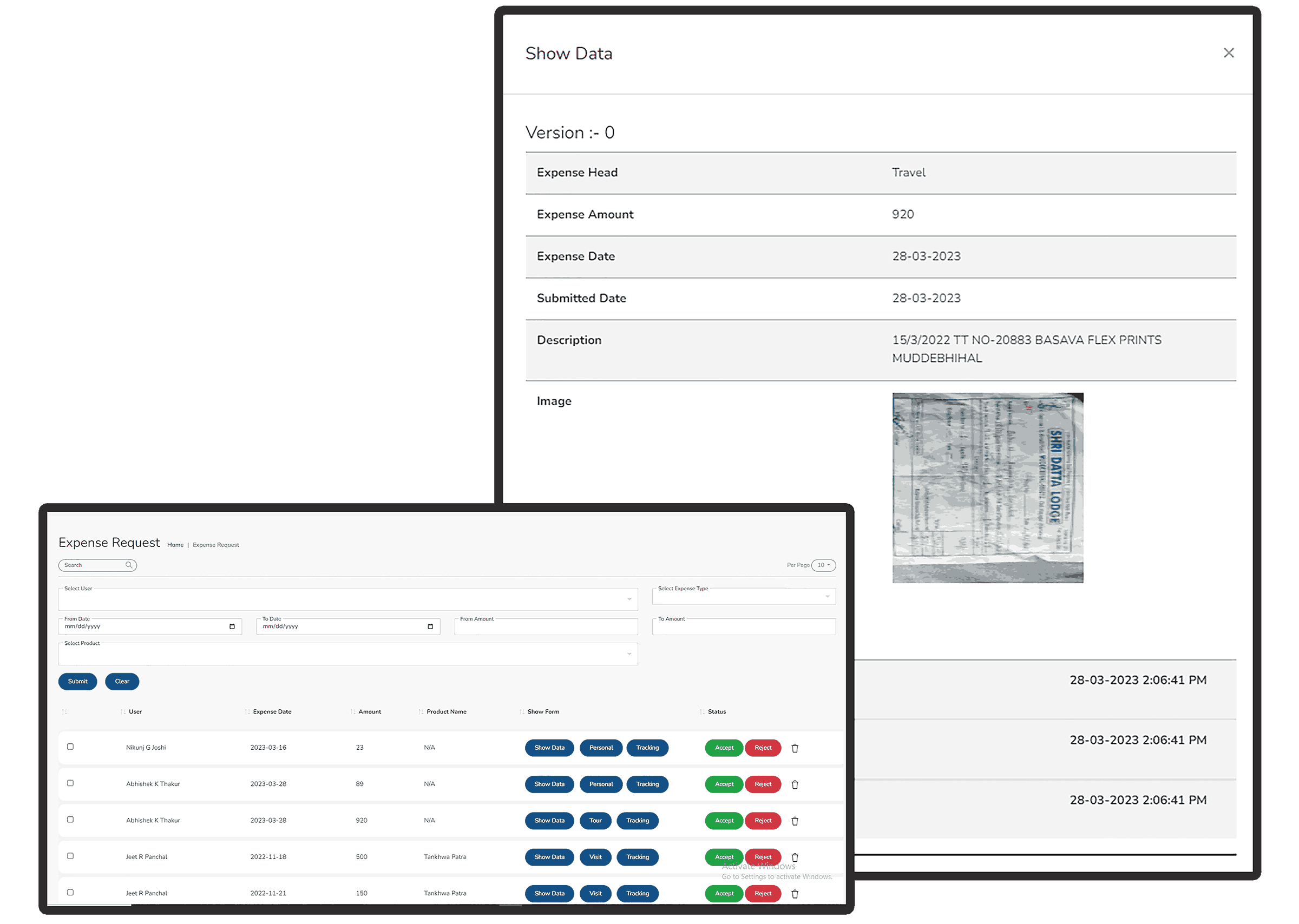Tick checkbox for Jeet R Panchal 500 row
This screenshot has height=924, width=1299.
pyautogui.click(x=70, y=856)
